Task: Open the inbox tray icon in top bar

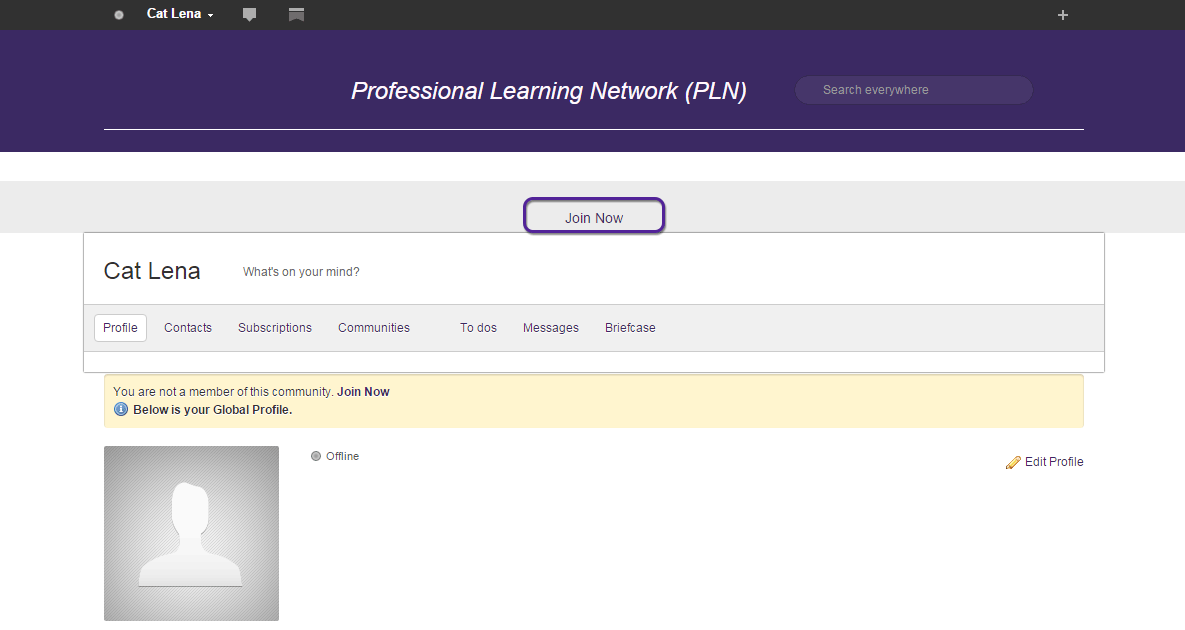Action: coord(296,14)
